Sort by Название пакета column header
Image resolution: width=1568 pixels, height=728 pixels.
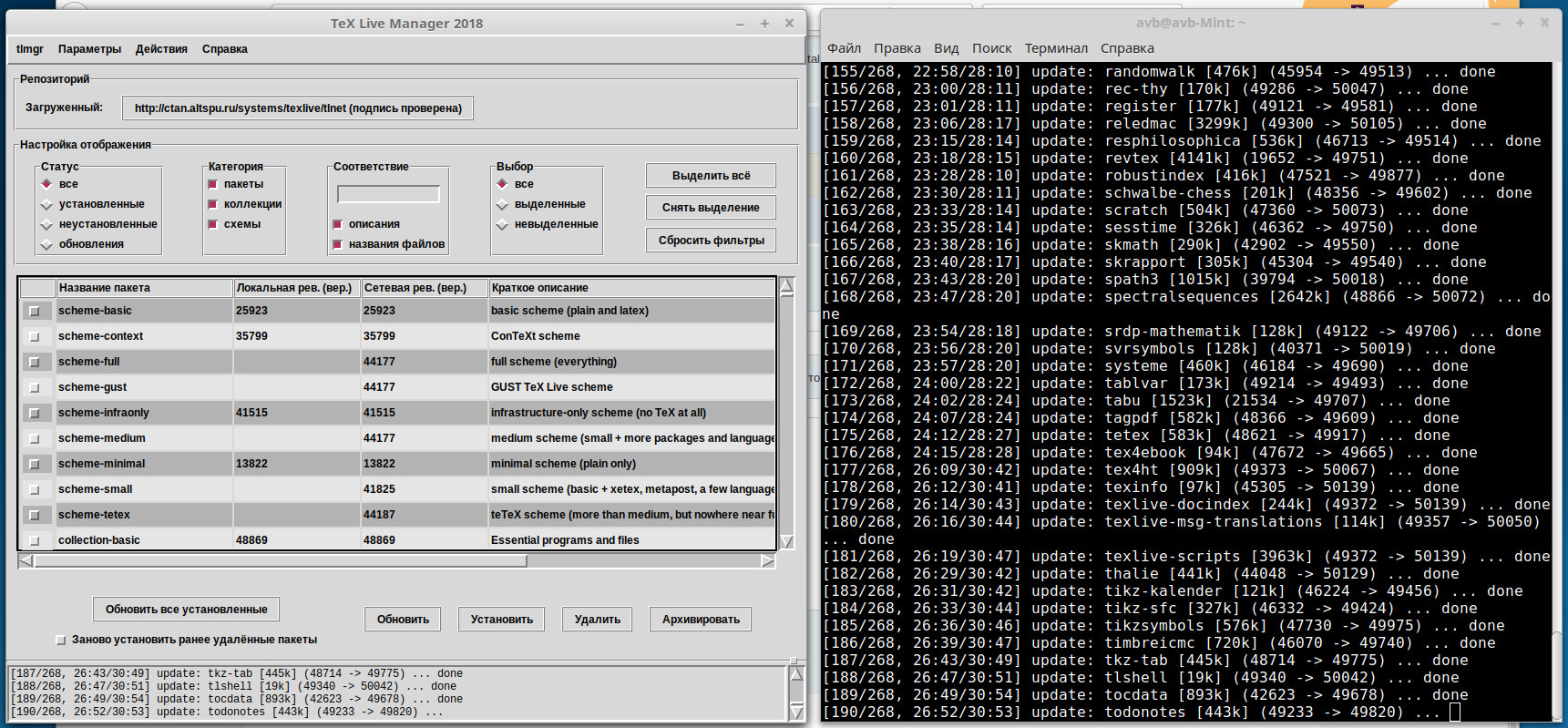[144, 288]
